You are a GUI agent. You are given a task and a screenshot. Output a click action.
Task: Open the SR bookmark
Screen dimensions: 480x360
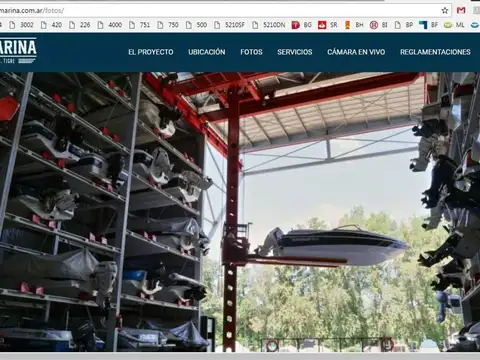tap(328, 25)
